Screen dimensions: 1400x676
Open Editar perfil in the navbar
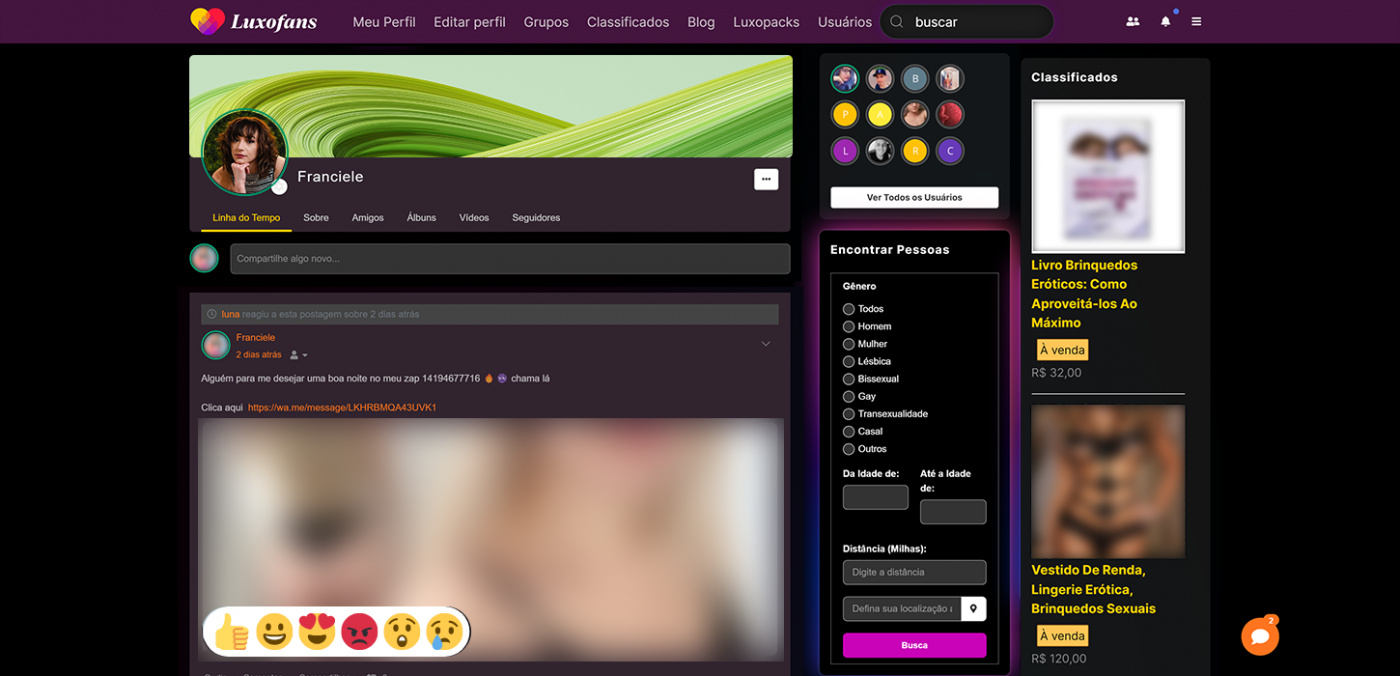pos(470,22)
